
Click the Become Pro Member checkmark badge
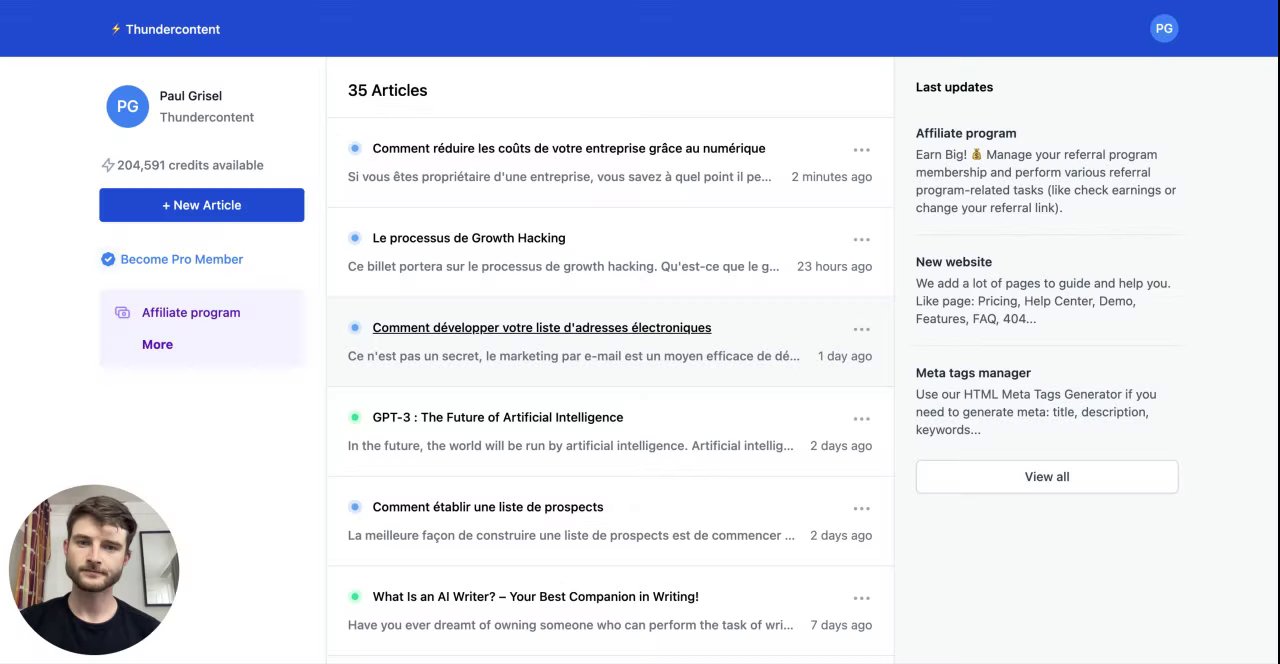(x=108, y=259)
